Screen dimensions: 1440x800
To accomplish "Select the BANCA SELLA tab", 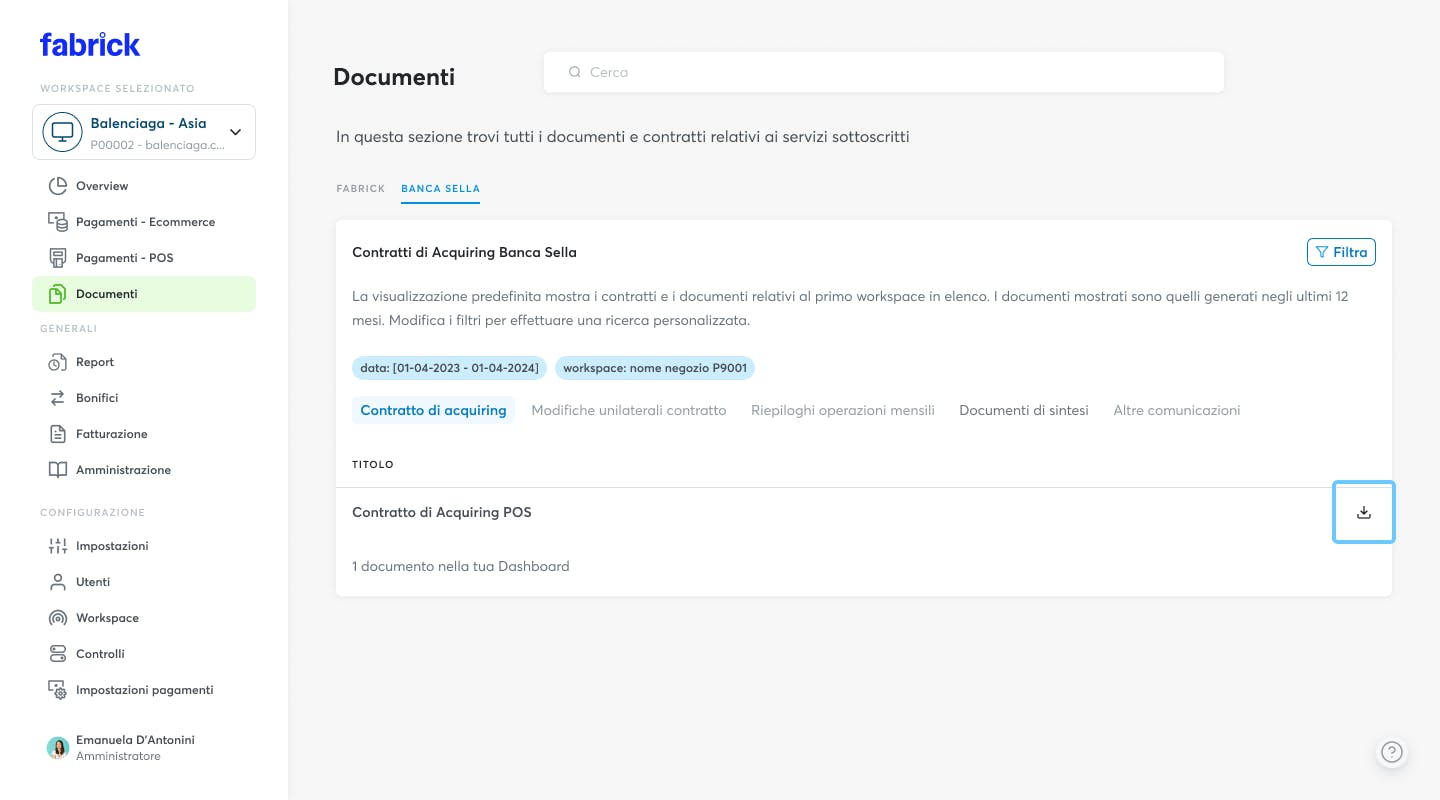I will (x=441, y=188).
